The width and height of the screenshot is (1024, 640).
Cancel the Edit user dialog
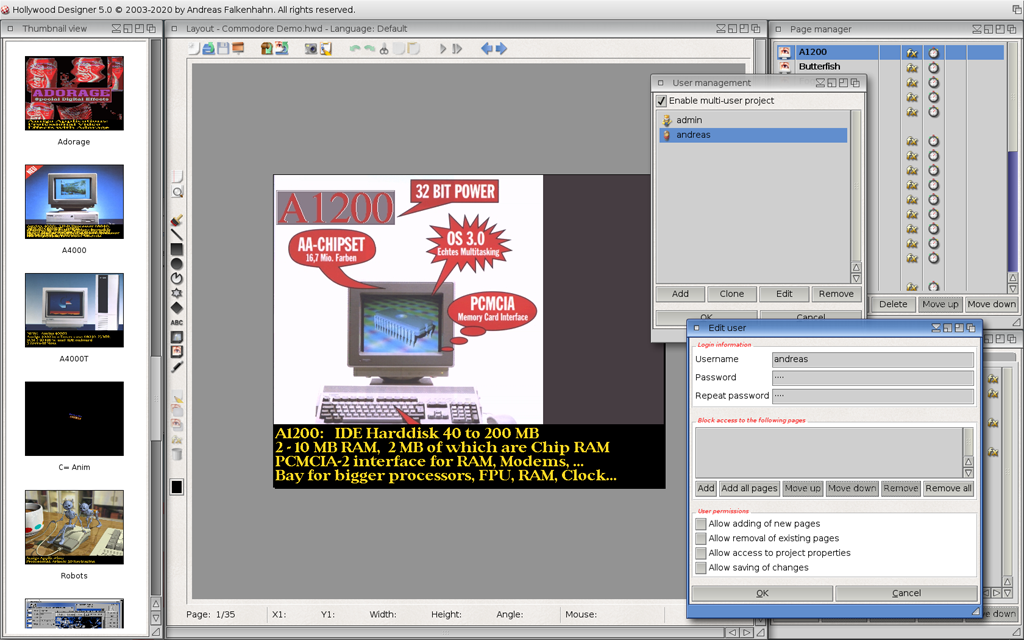(x=906, y=593)
